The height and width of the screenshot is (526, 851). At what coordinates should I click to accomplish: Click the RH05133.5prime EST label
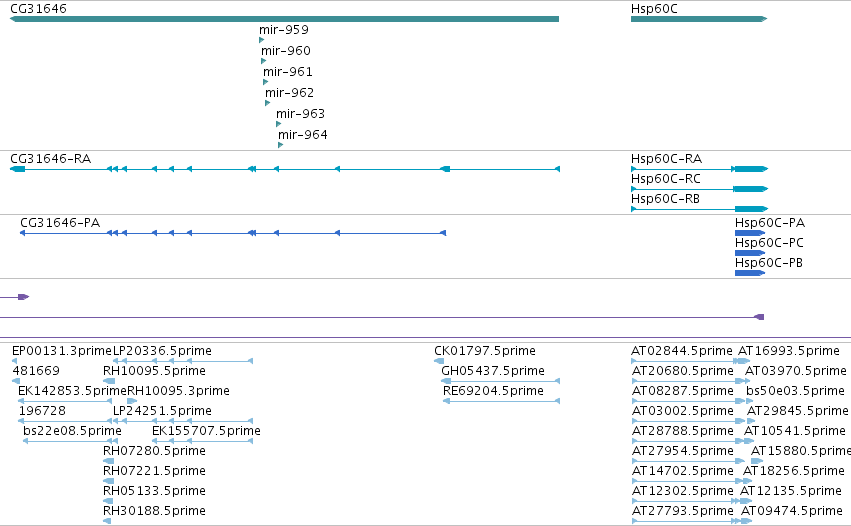tap(154, 491)
